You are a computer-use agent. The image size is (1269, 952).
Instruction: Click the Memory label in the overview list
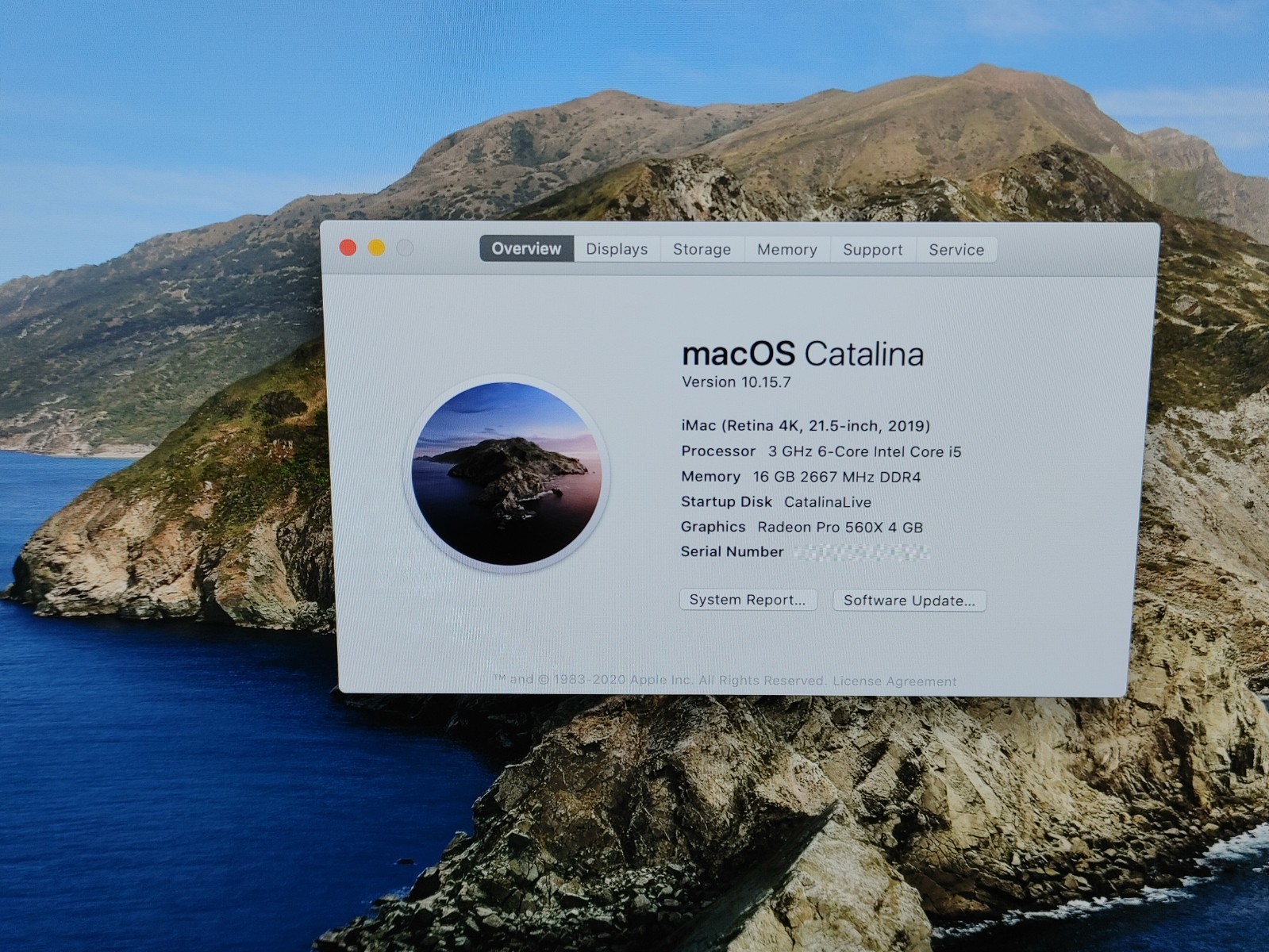coord(710,477)
